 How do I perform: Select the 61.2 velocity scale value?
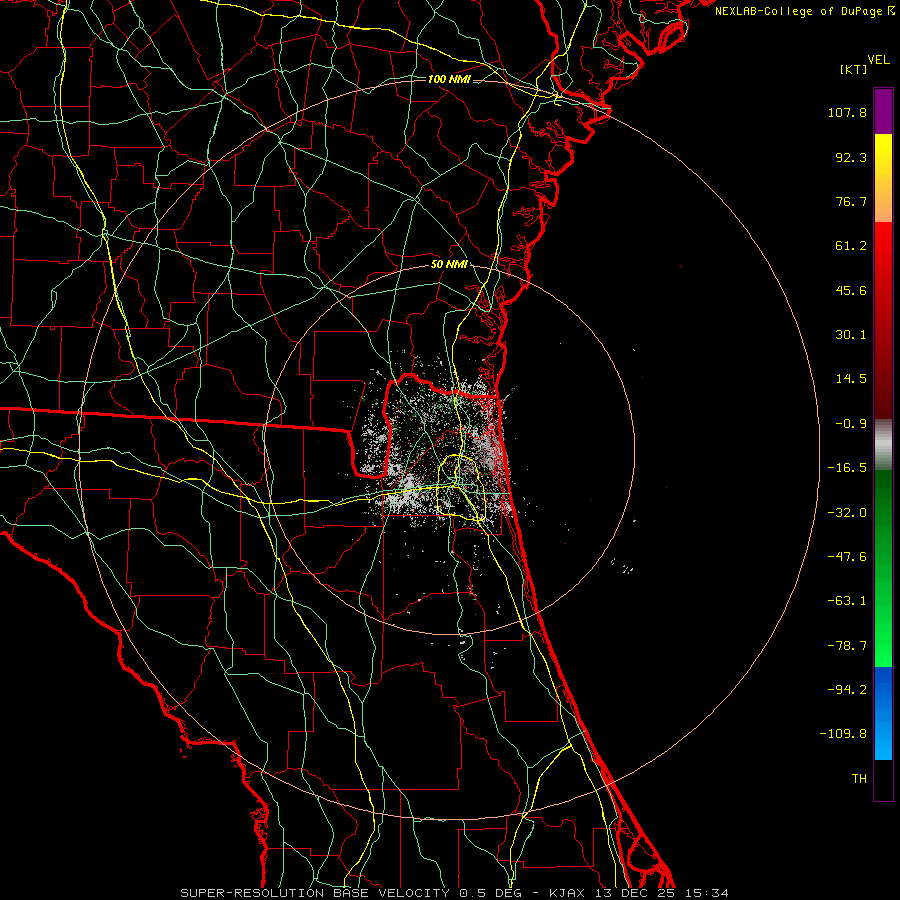point(851,246)
